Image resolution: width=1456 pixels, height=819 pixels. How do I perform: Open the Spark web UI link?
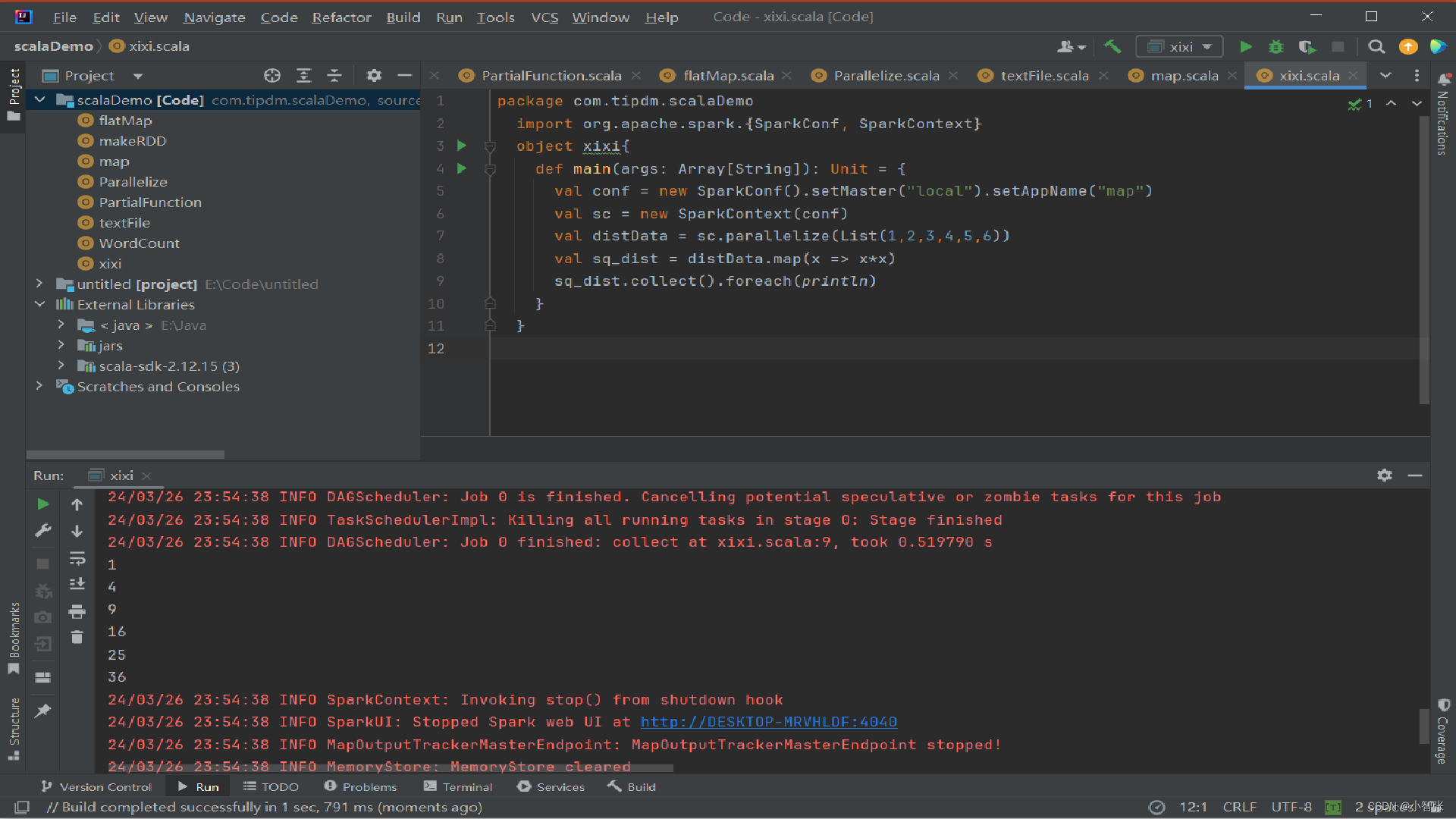tap(768, 722)
